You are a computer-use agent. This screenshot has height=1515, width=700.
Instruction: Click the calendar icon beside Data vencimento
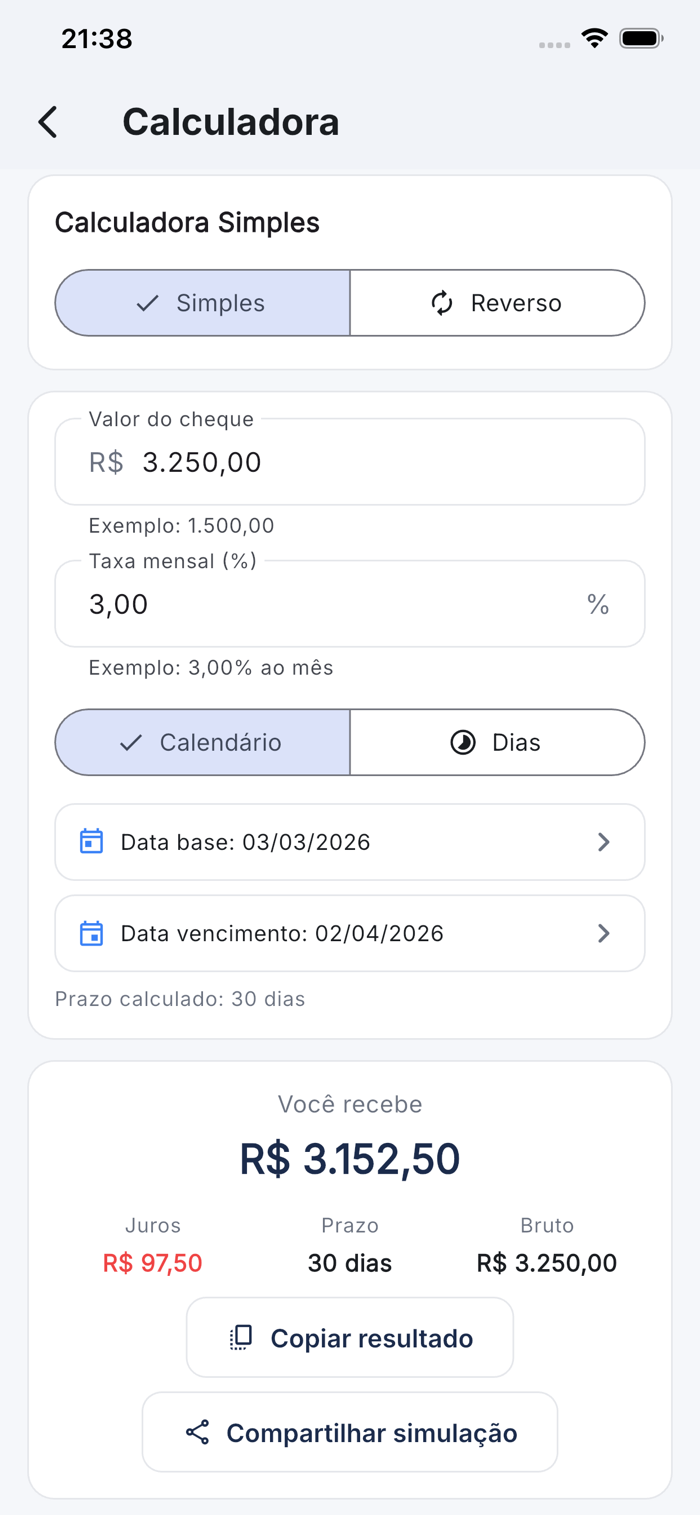click(x=91, y=933)
